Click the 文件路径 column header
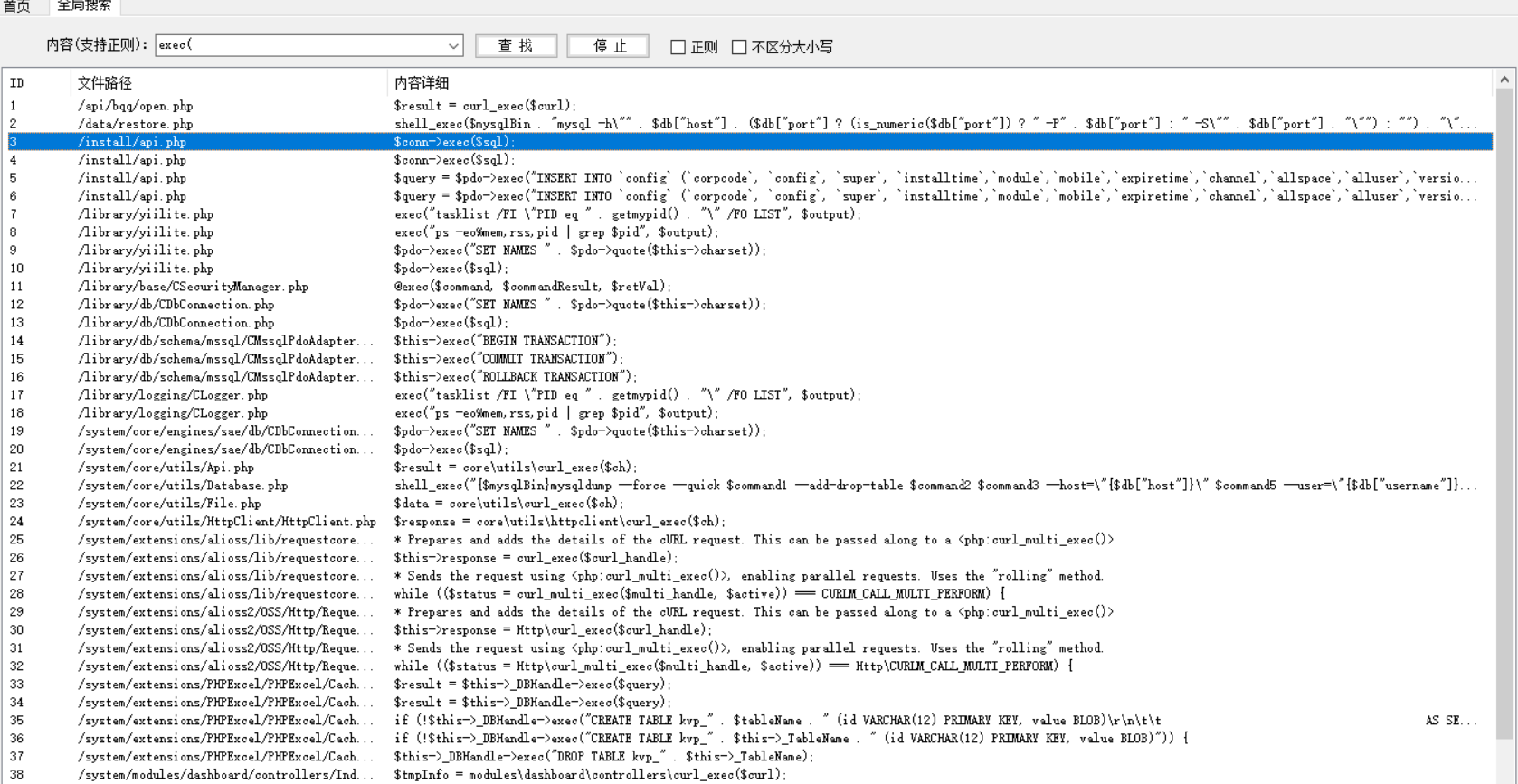 click(x=229, y=83)
